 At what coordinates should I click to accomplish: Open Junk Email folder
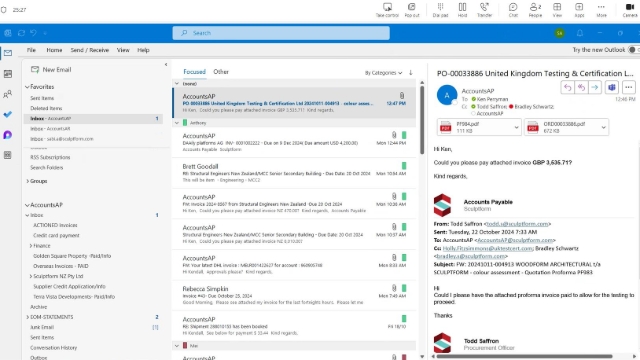[42, 327]
